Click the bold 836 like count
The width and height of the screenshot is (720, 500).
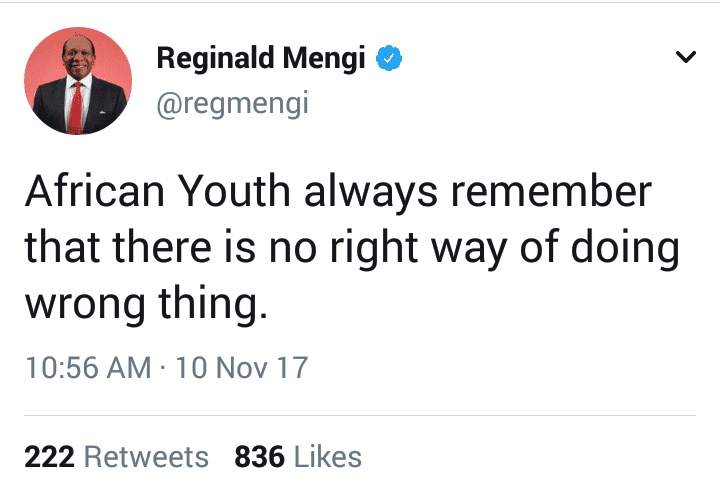[x=259, y=457]
